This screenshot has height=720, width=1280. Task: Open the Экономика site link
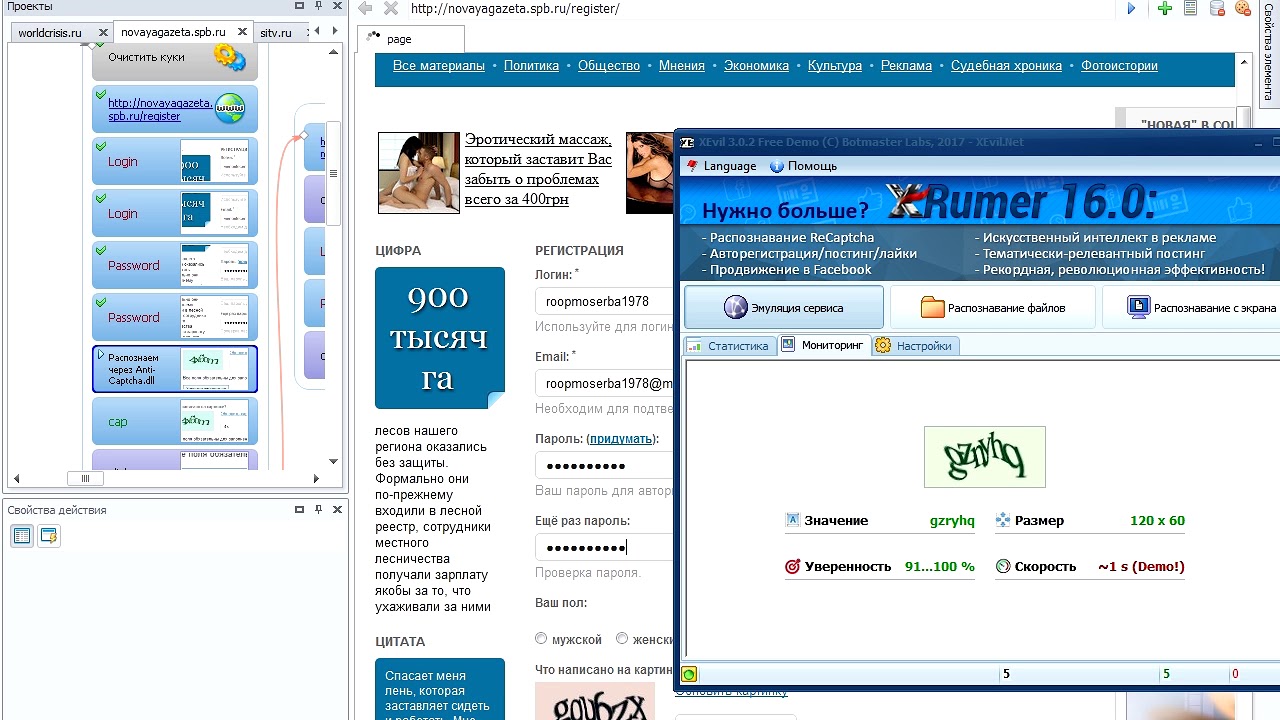click(x=756, y=66)
